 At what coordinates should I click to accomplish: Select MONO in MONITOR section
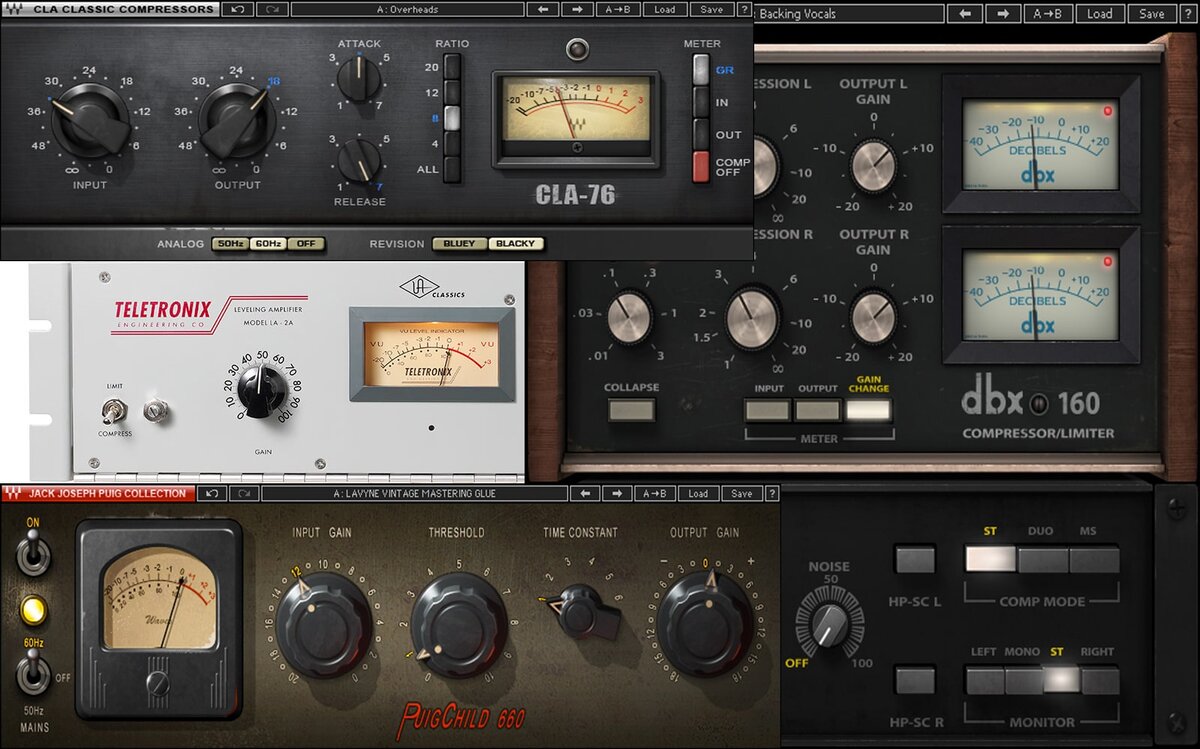coord(1024,681)
